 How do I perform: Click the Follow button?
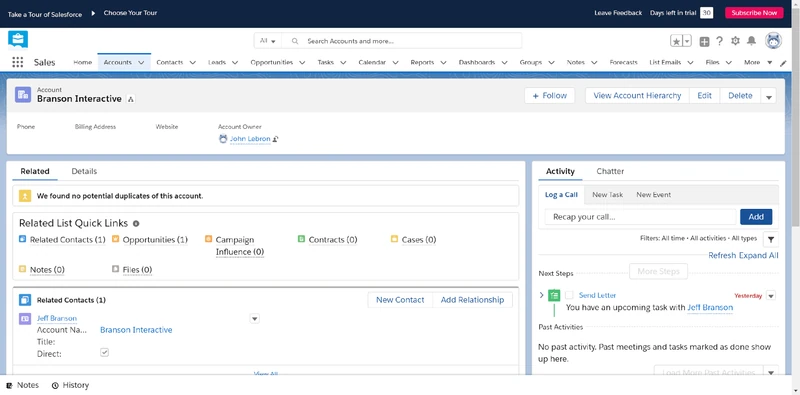pos(549,95)
